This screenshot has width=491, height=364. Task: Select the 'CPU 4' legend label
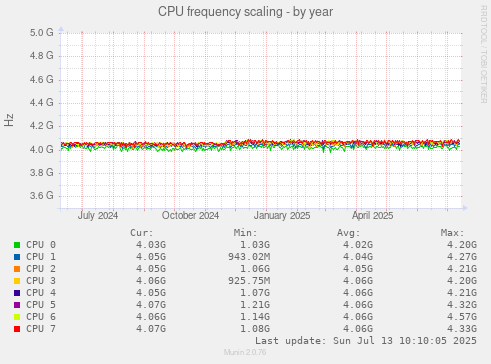click(41, 293)
